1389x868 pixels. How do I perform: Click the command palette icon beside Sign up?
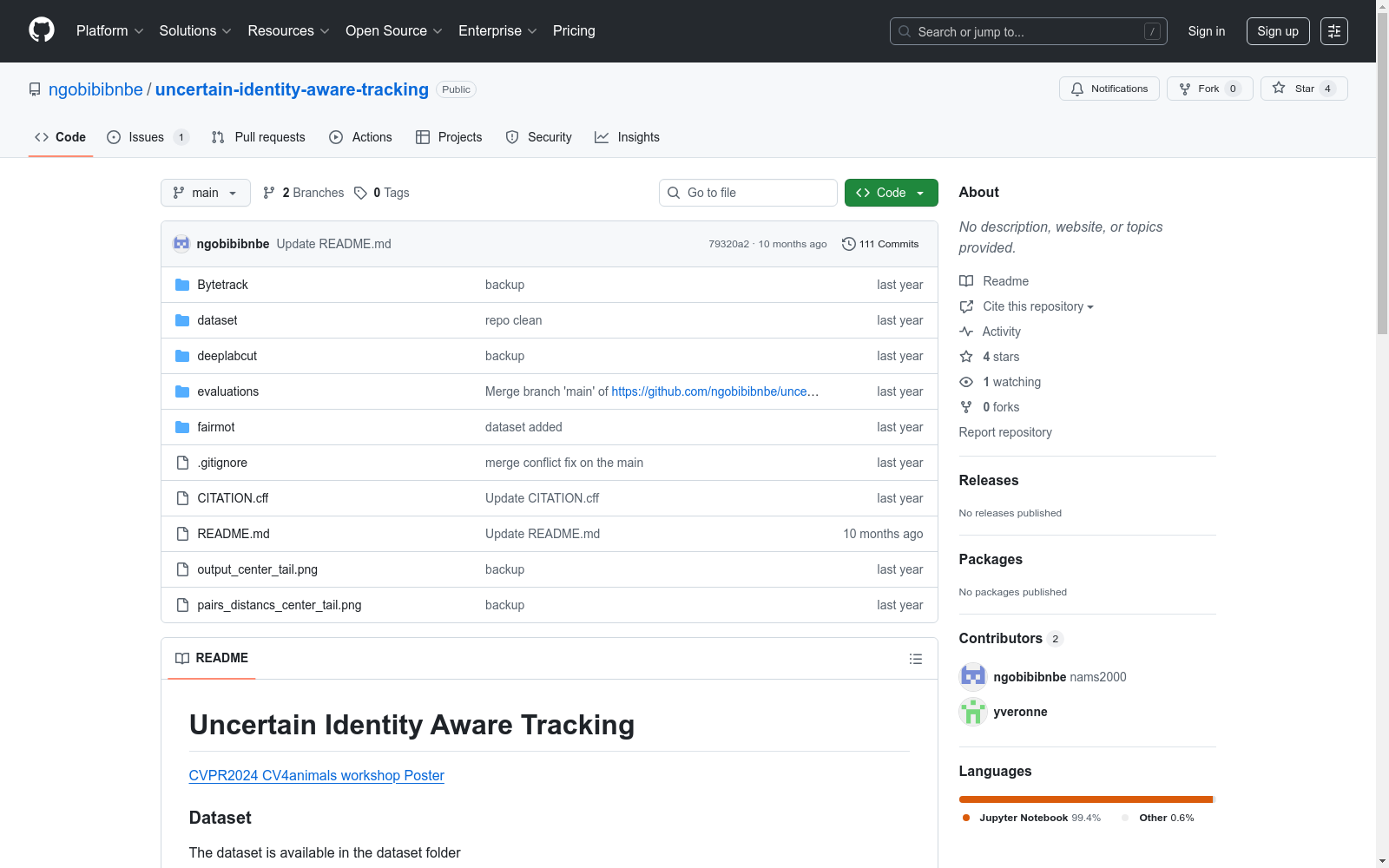click(x=1334, y=31)
